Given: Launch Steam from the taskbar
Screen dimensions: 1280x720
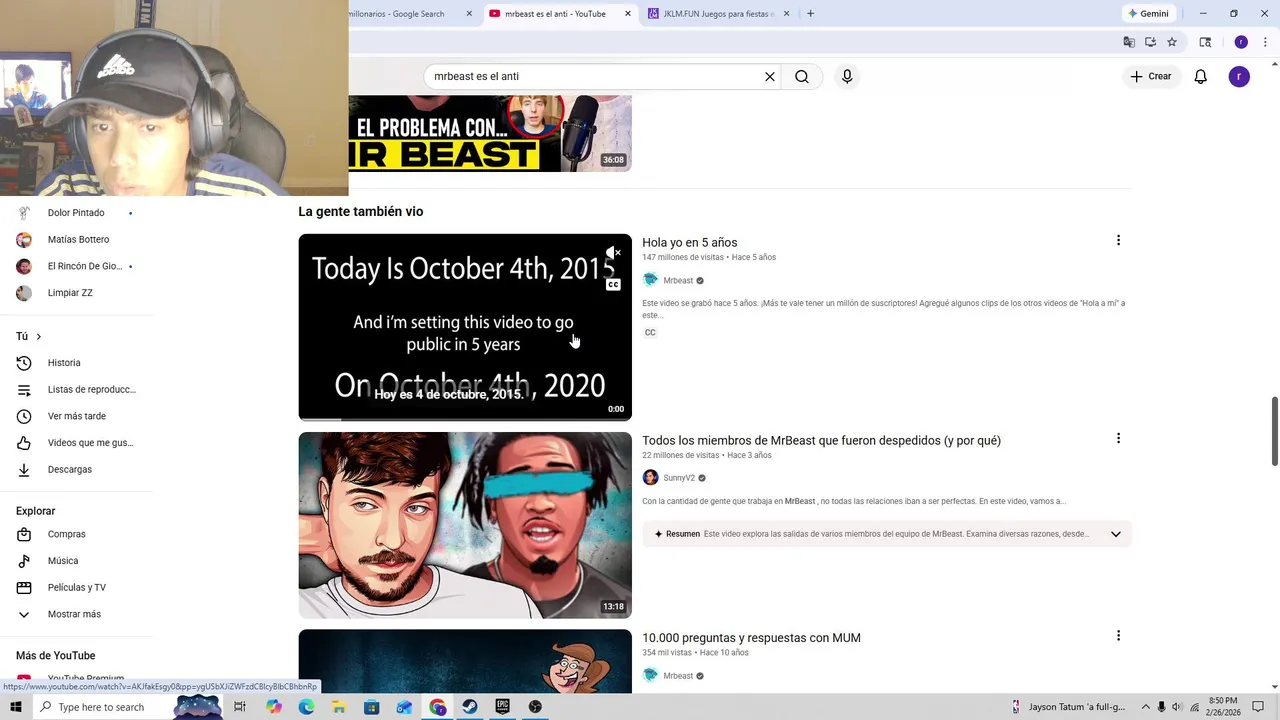Looking at the screenshot, I should 469,707.
